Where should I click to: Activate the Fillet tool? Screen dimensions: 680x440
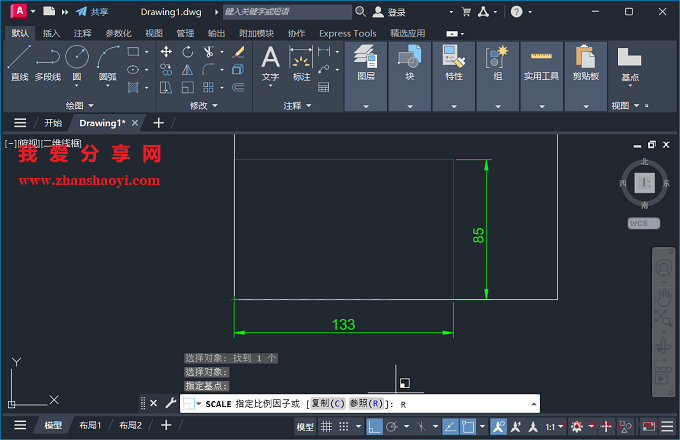(x=209, y=69)
